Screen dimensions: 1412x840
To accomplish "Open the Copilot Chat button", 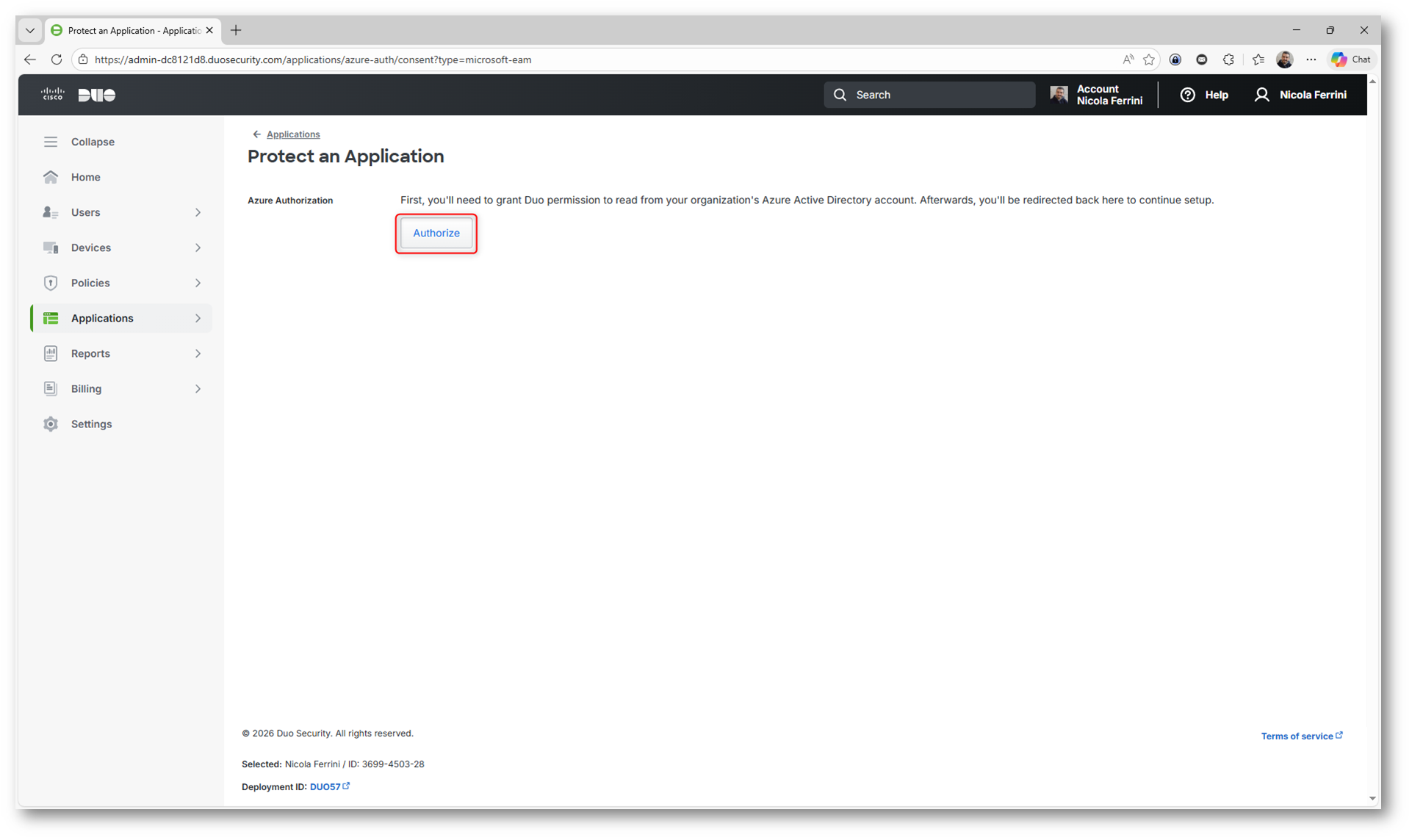I will [x=1351, y=59].
